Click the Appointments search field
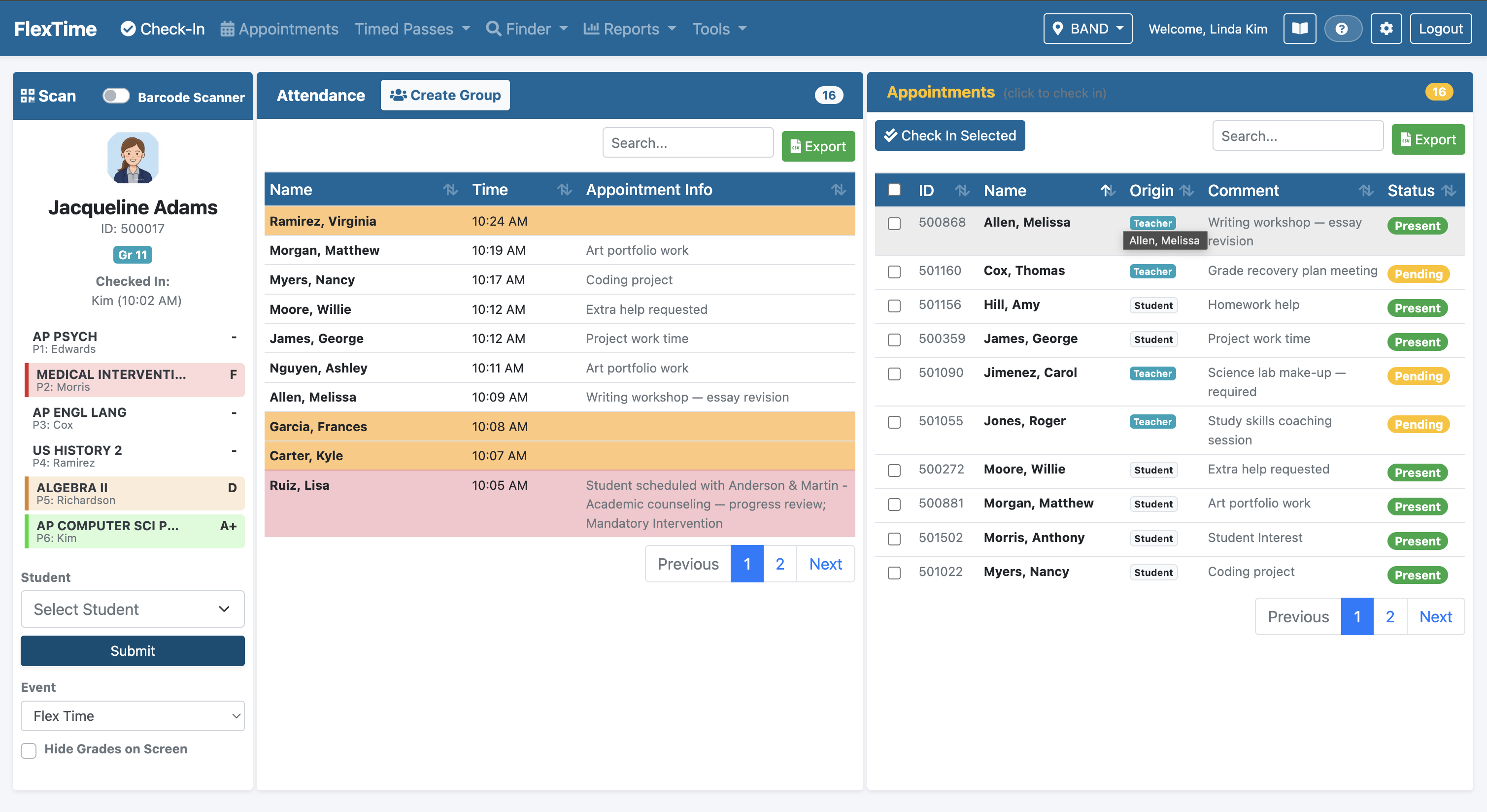 tap(1298, 135)
